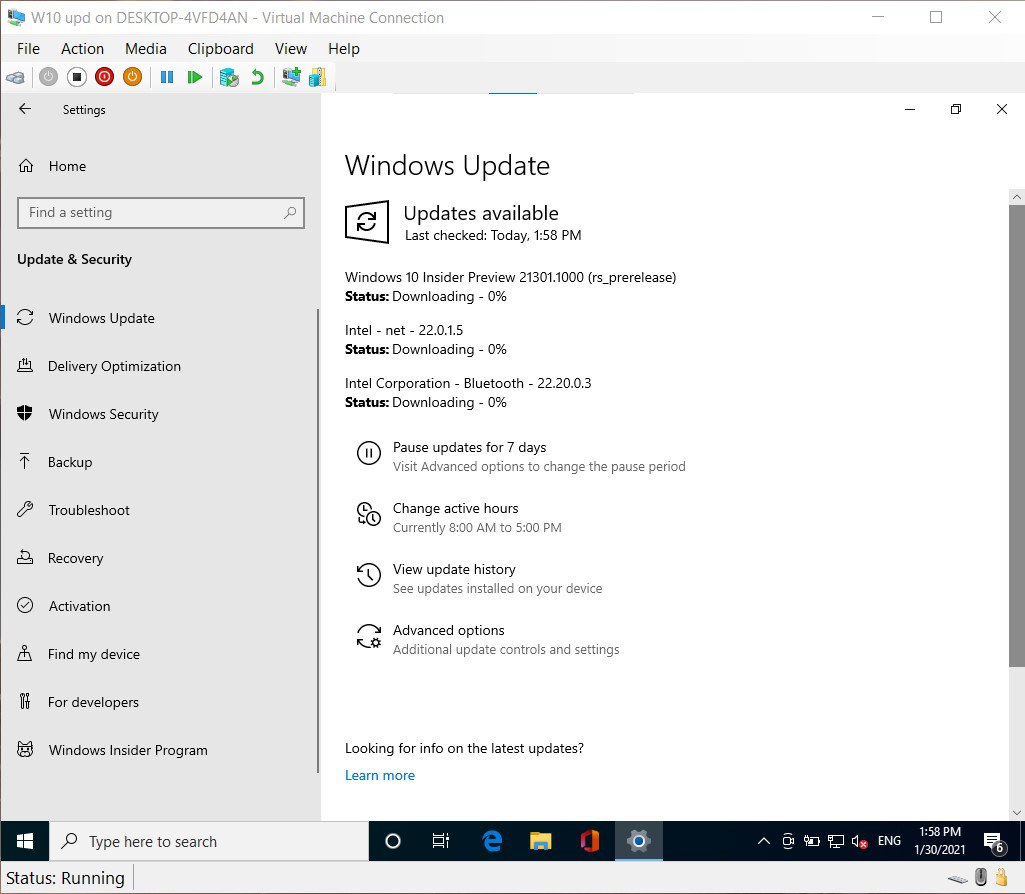This screenshot has width=1025, height=894.
Task: Open the Help menu
Action: 344,48
